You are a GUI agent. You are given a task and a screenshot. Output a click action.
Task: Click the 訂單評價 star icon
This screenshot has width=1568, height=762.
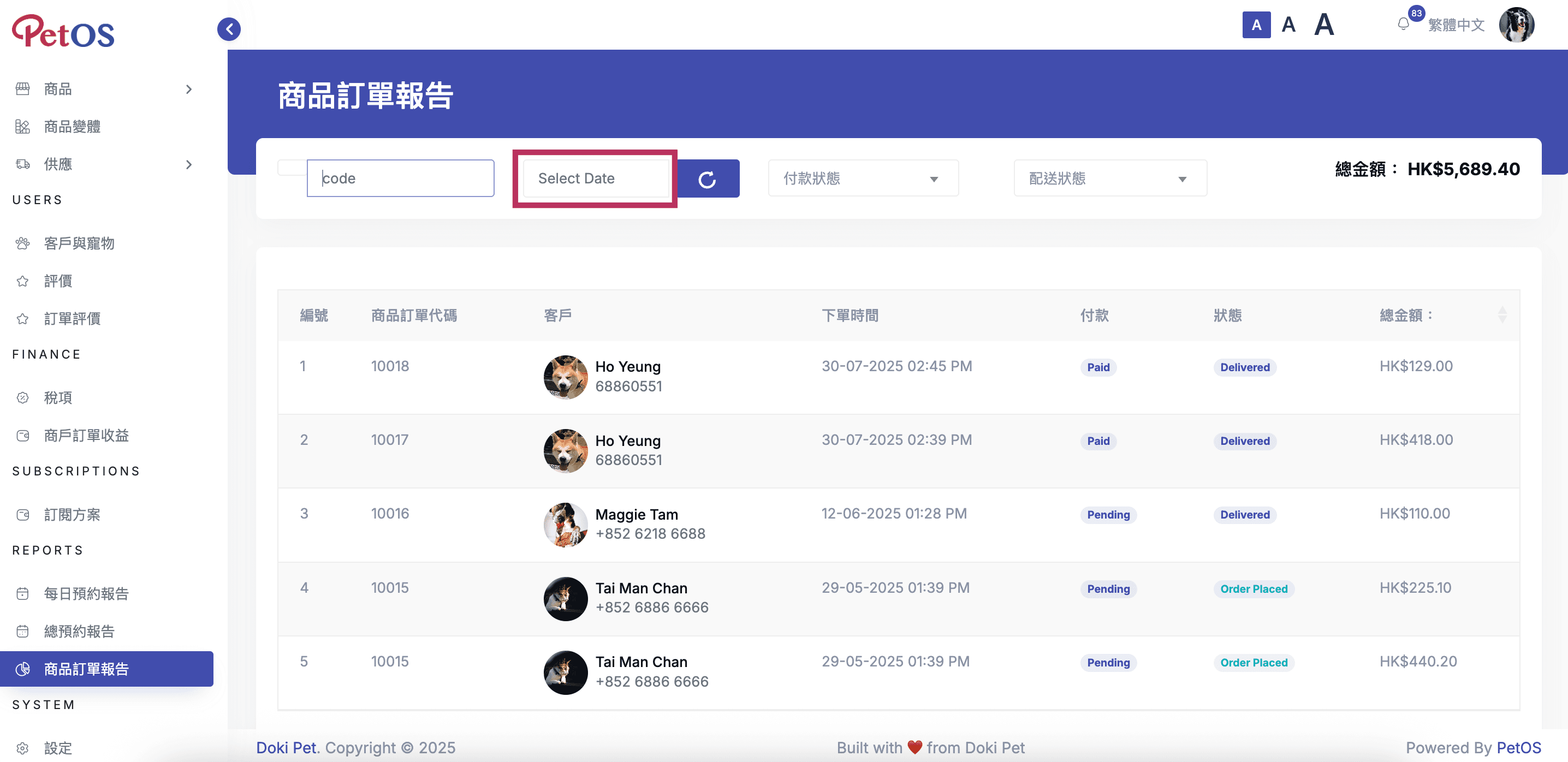(x=22, y=319)
